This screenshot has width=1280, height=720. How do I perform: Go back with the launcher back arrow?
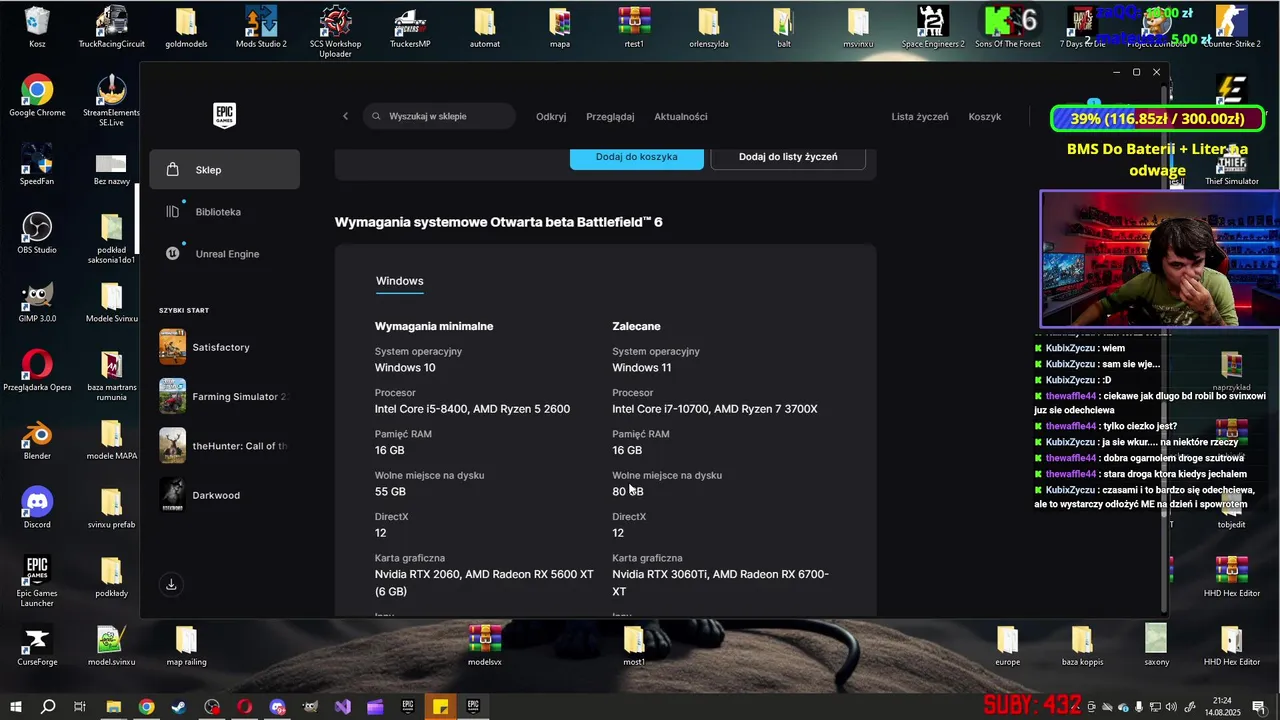(346, 116)
